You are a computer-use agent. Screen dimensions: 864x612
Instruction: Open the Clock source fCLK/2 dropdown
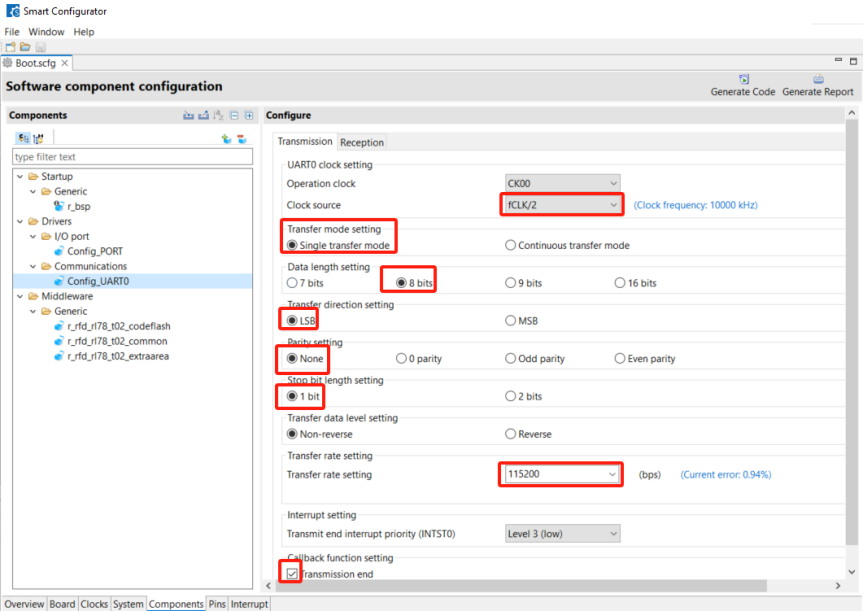click(562, 205)
